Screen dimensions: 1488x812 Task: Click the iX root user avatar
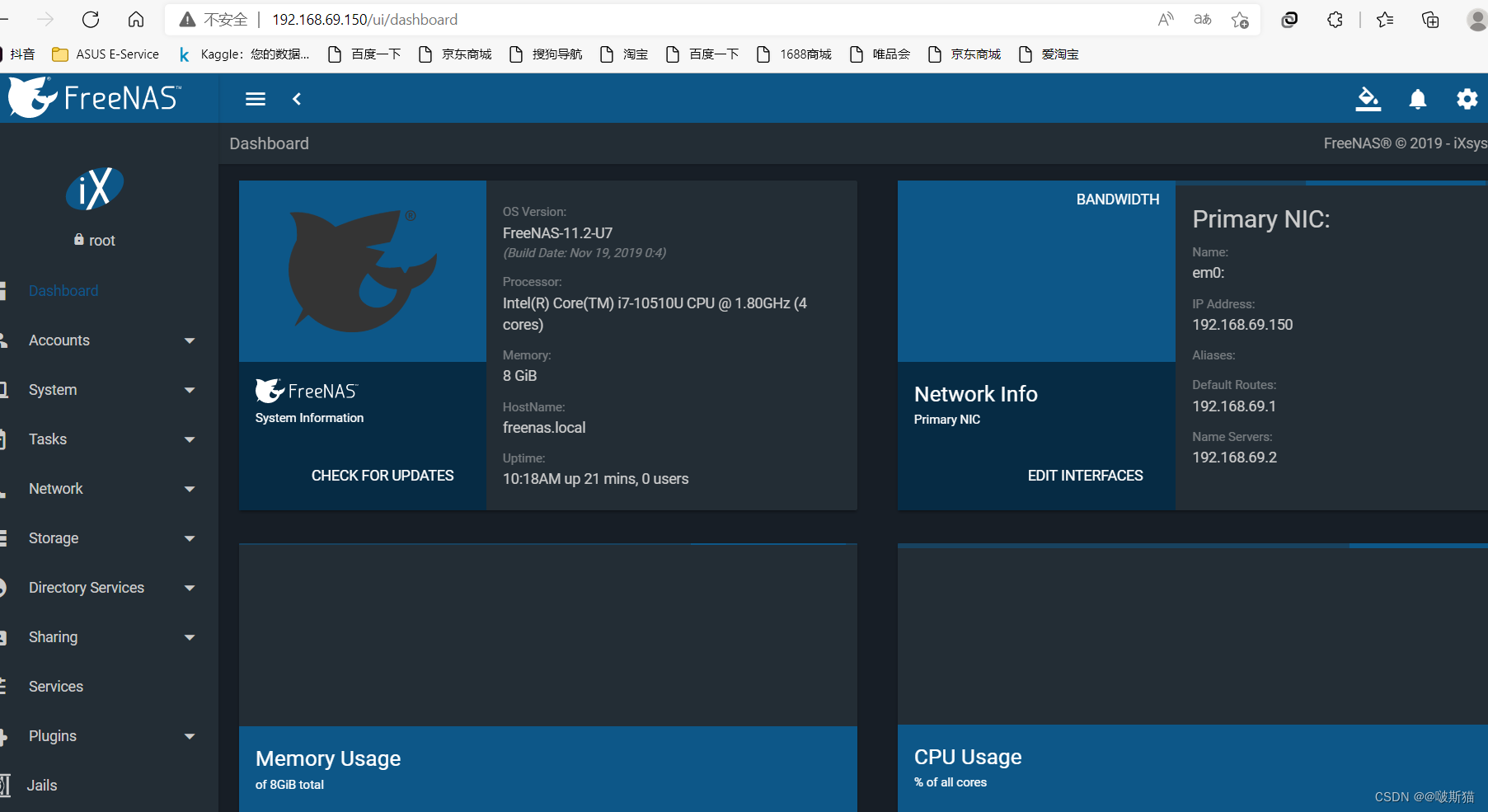tap(94, 188)
